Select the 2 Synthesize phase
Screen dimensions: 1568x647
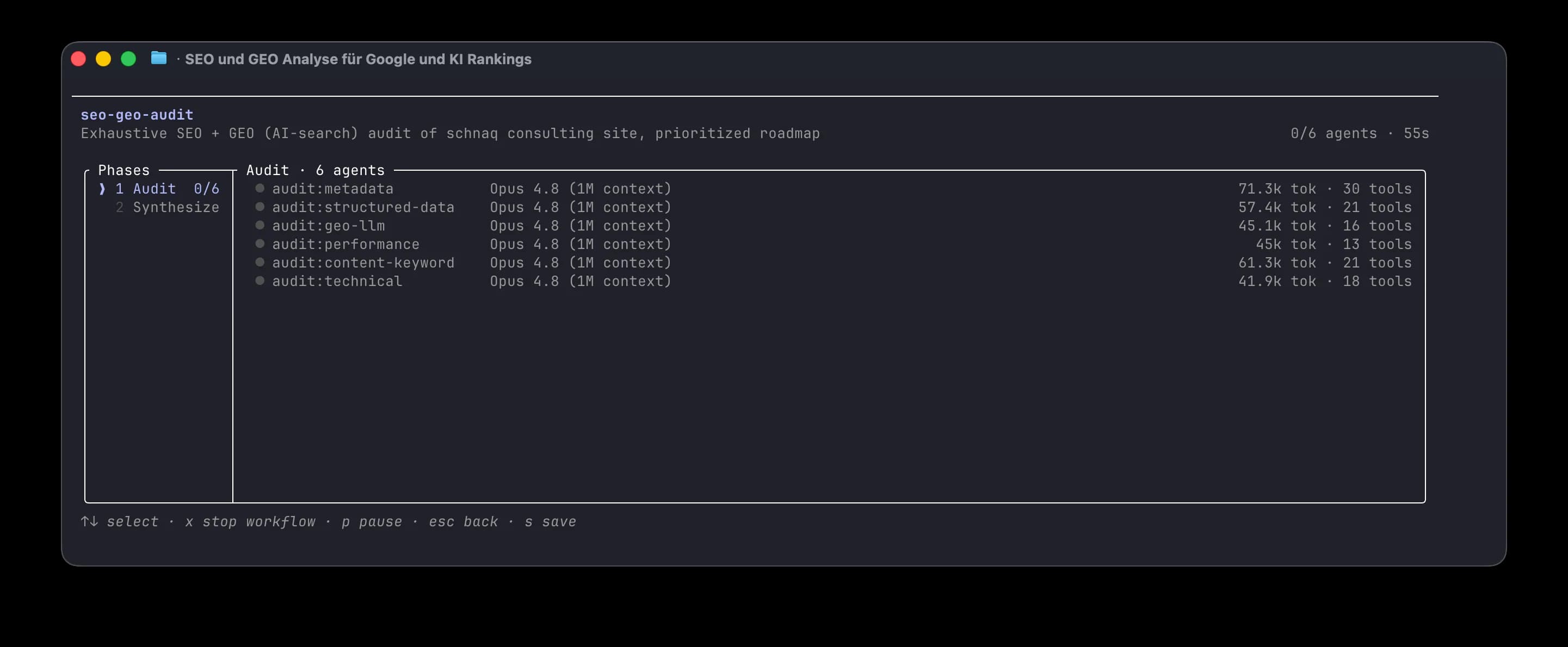(x=168, y=207)
